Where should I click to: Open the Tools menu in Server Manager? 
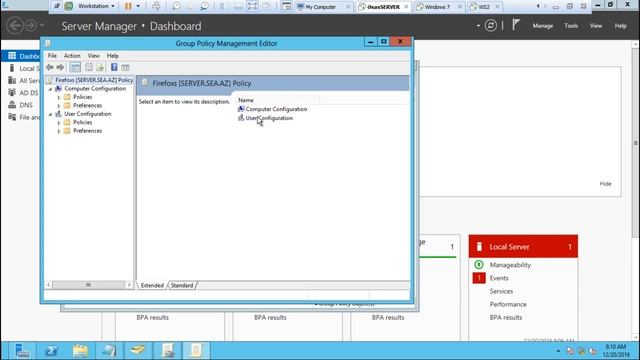tap(571, 26)
